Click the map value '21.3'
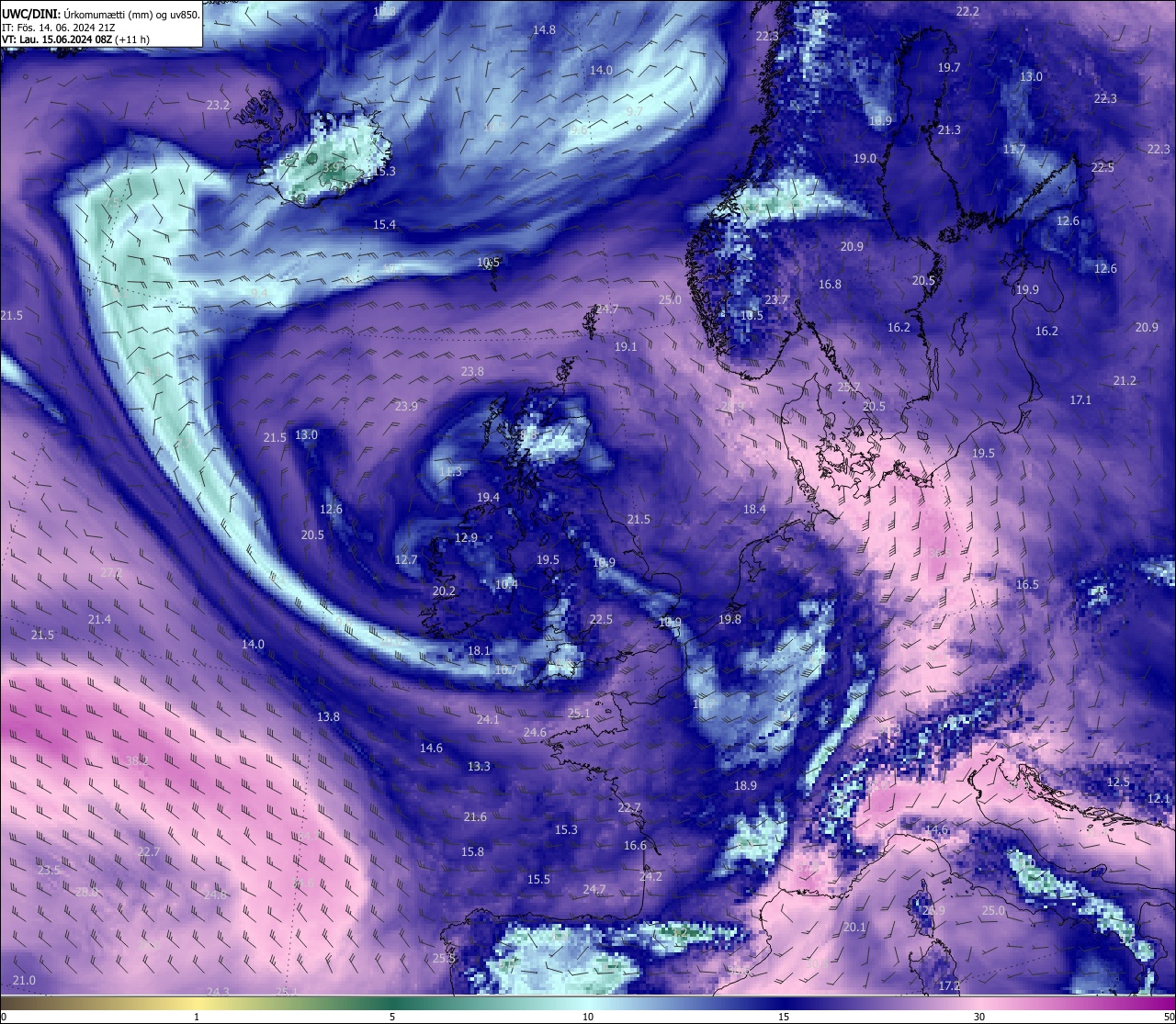1176x1024 pixels. [949, 130]
